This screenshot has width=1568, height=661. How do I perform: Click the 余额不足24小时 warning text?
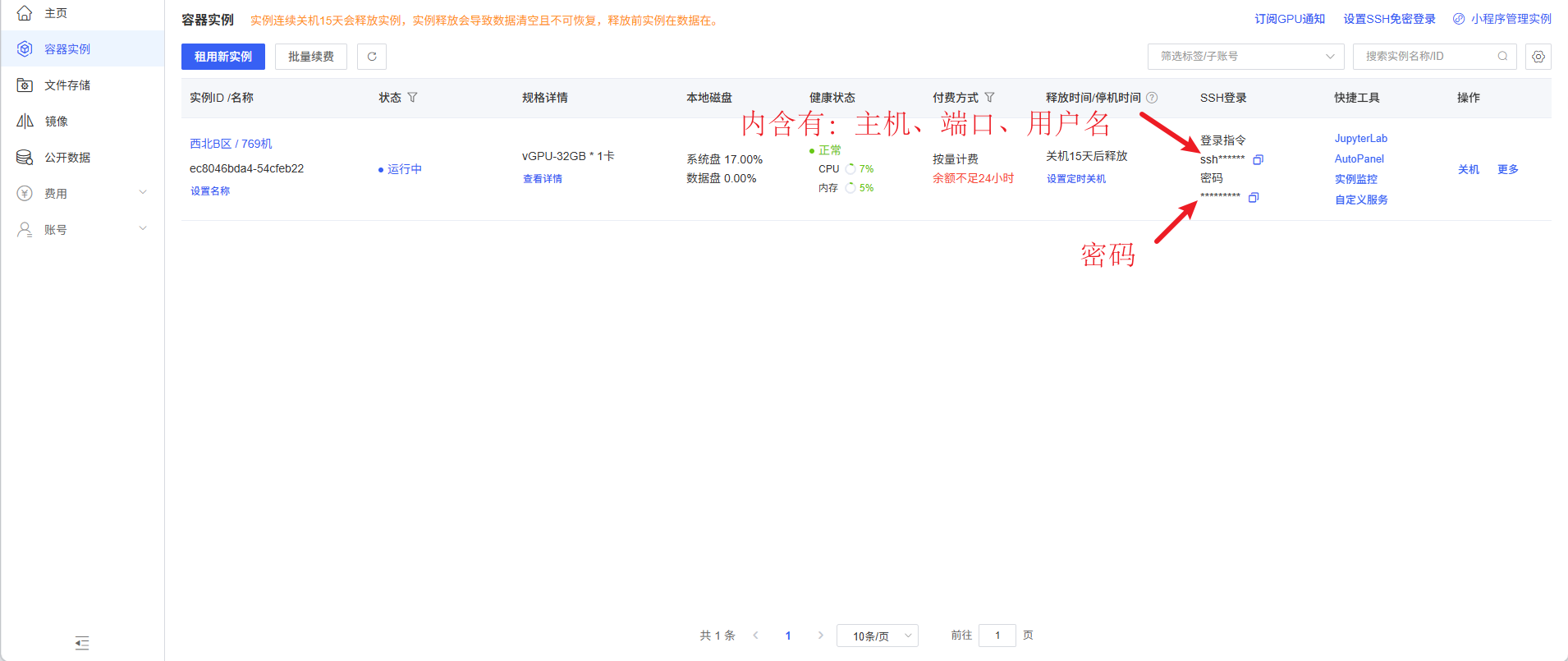point(974,178)
